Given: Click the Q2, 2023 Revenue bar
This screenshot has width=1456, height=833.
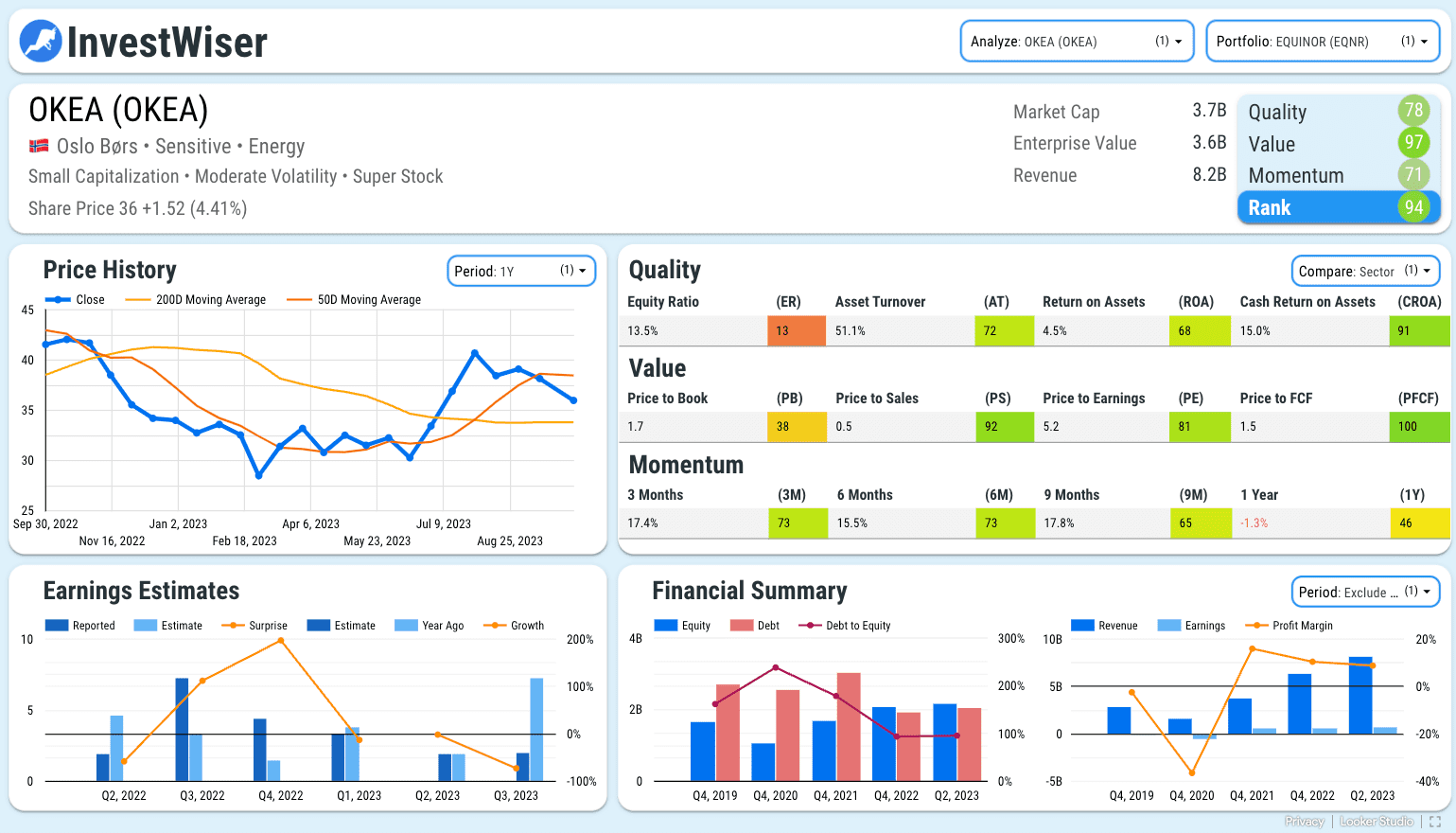Looking at the screenshot, I should tap(1360, 696).
